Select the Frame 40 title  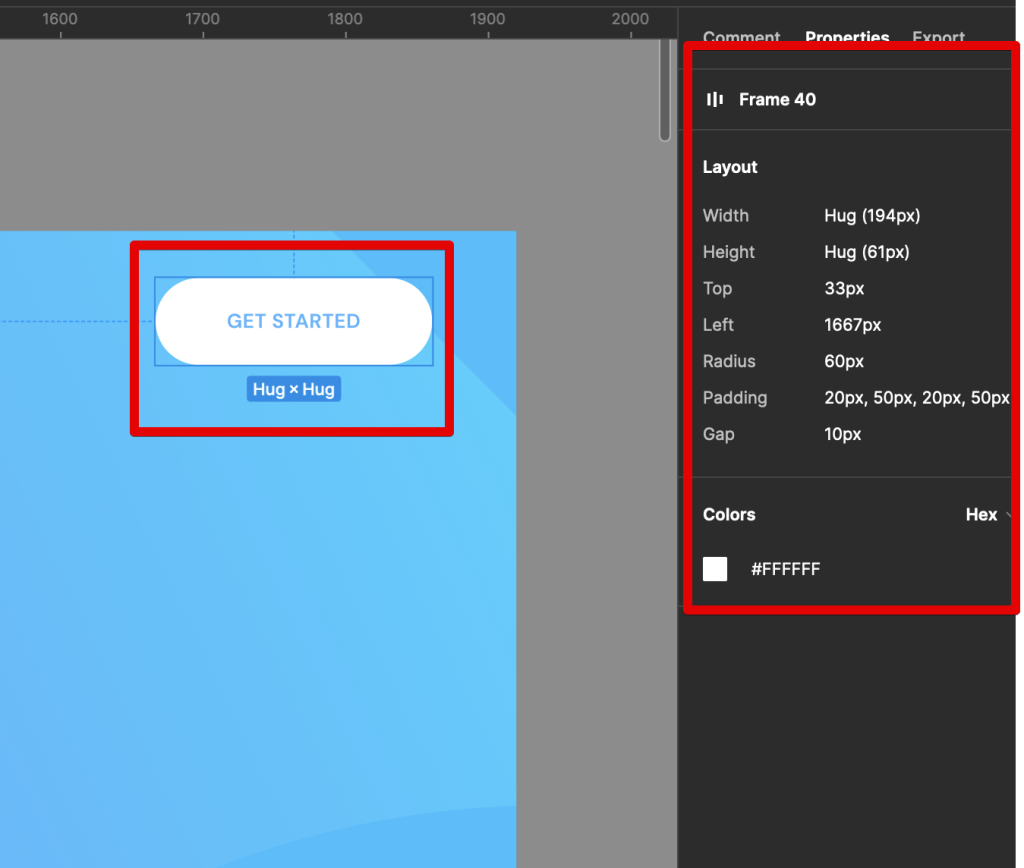tap(777, 99)
